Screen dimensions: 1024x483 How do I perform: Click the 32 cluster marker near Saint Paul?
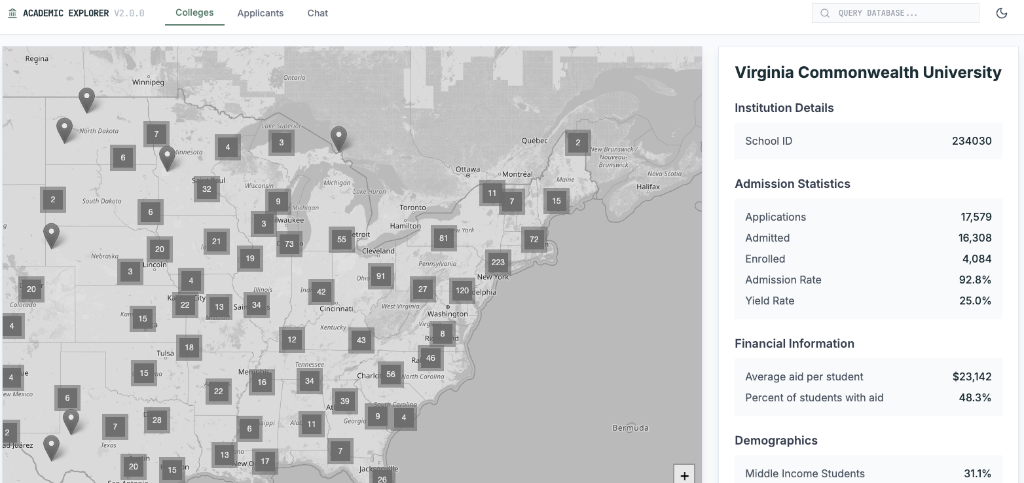(x=207, y=189)
